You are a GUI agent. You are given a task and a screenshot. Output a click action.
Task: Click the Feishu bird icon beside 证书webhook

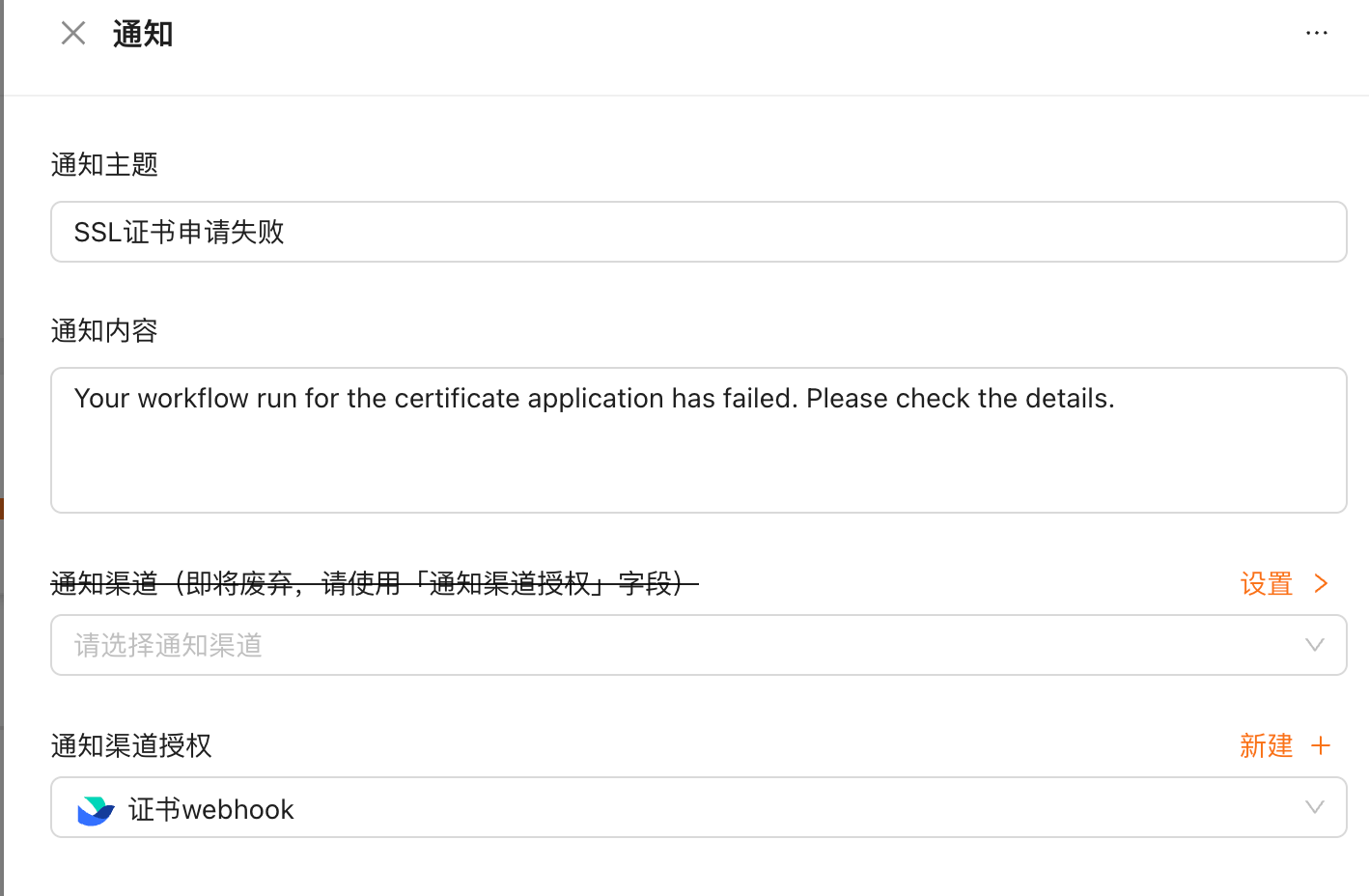[96, 809]
